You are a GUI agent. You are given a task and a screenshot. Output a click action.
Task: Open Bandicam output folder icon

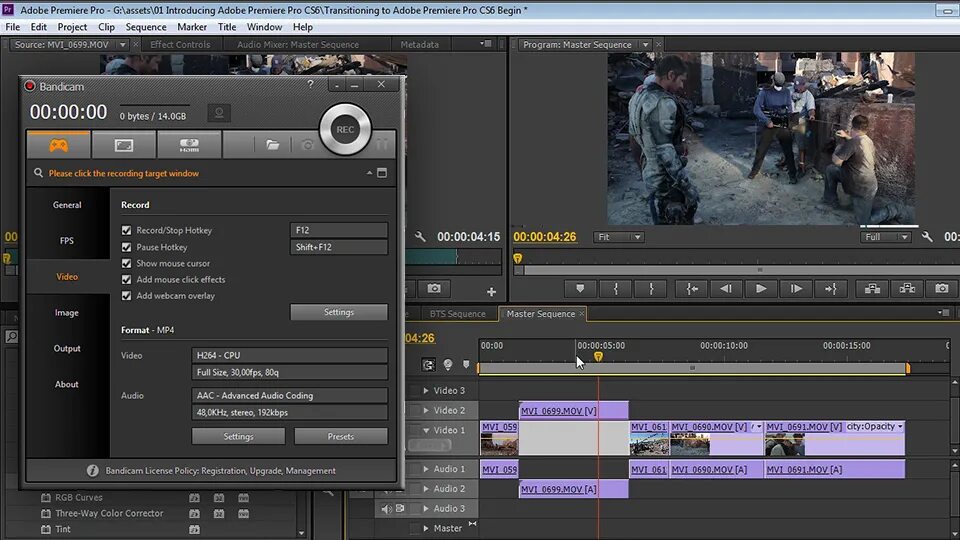coord(272,145)
